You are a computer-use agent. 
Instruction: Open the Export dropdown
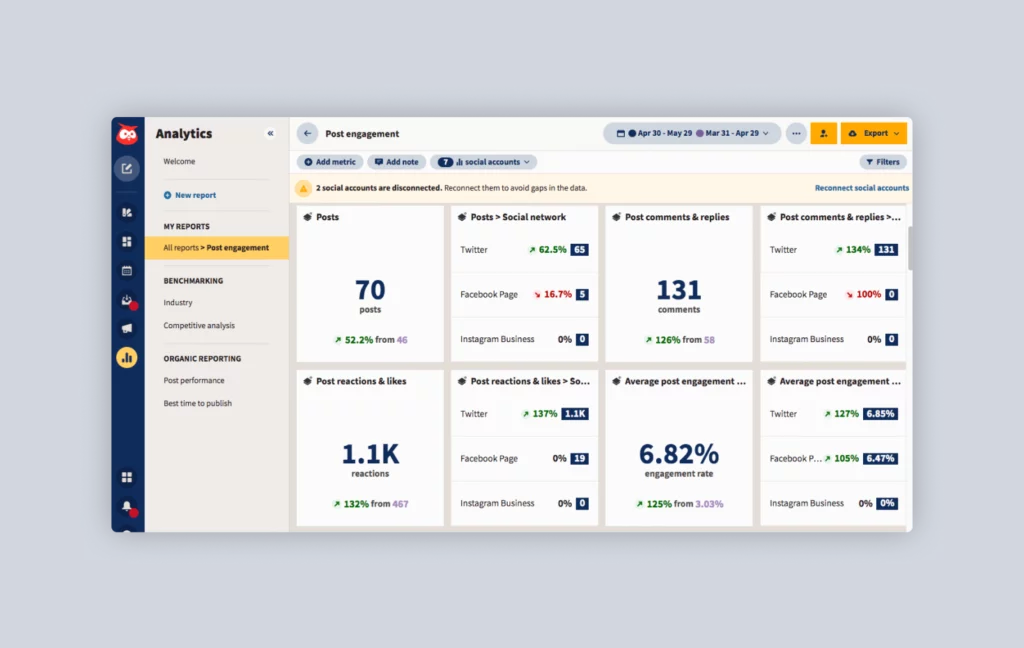[x=874, y=133]
